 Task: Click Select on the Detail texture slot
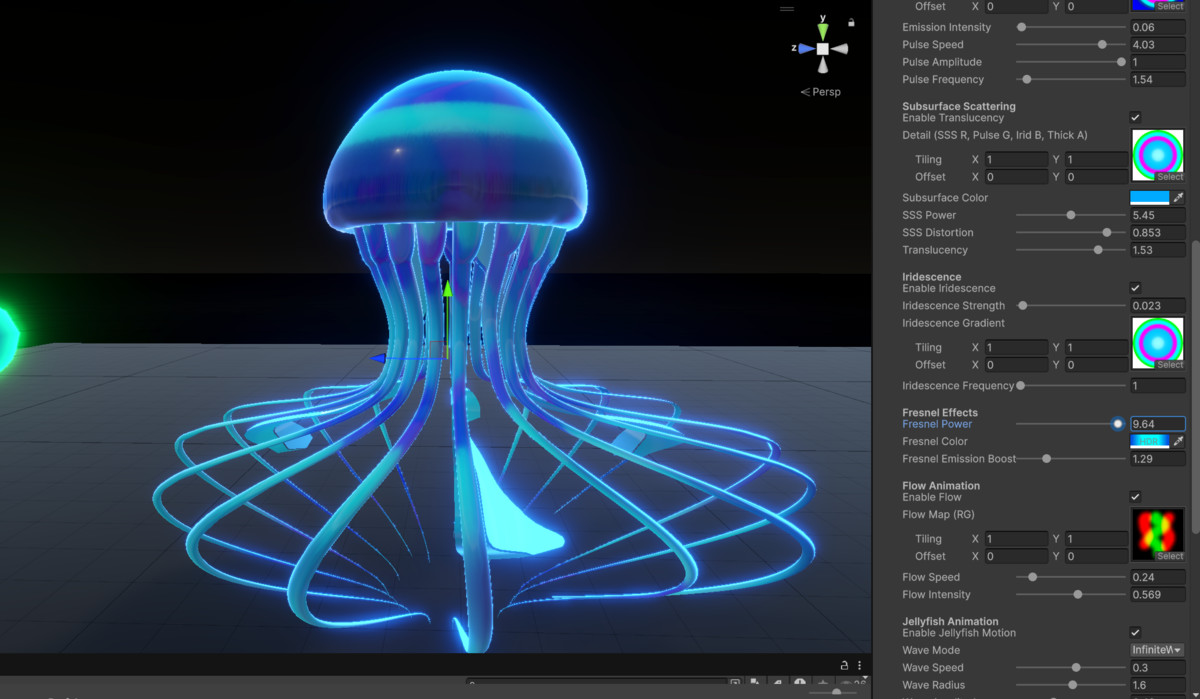(1170, 177)
